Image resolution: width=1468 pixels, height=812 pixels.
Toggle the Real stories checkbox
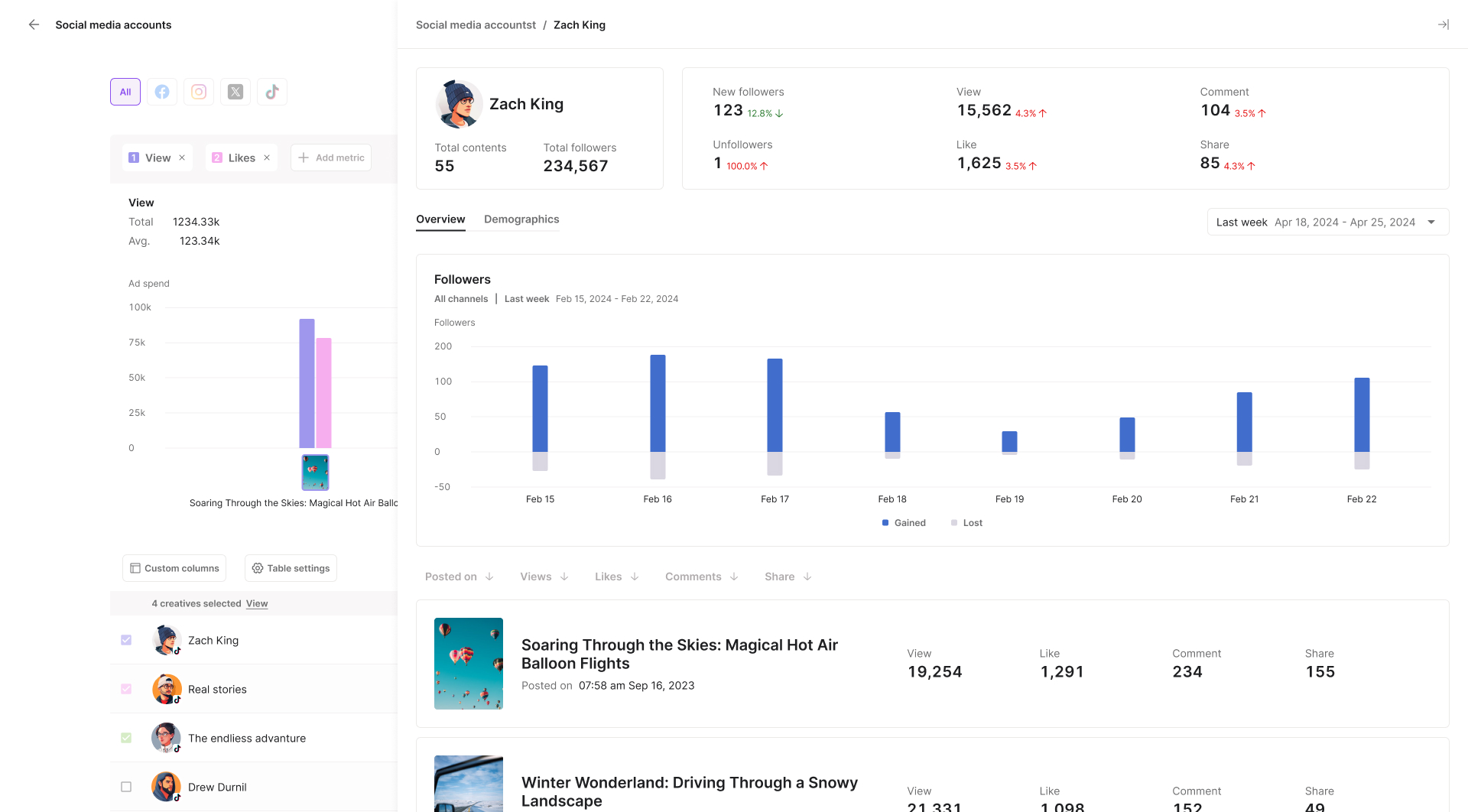[126, 689]
